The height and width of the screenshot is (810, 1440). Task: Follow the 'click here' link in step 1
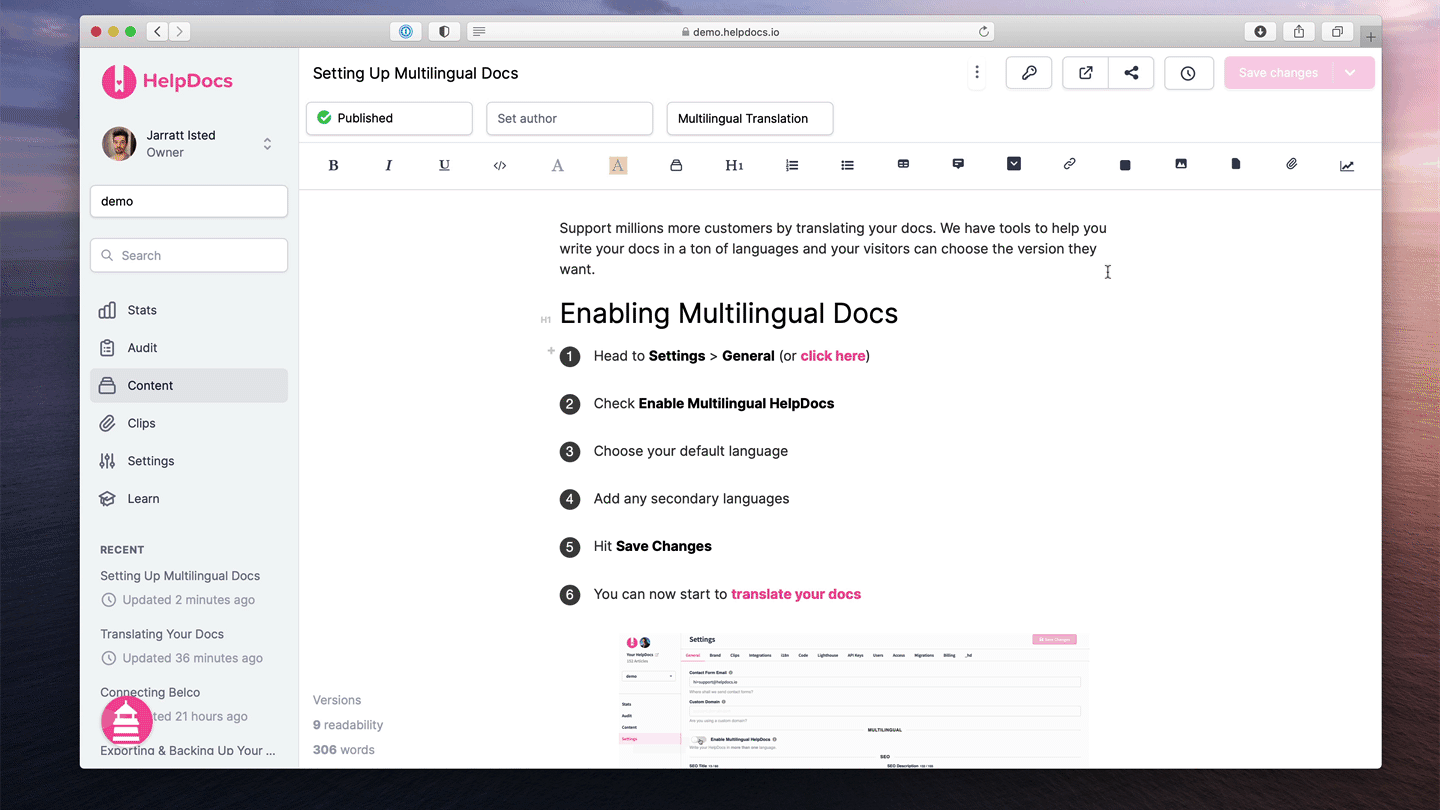833,356
